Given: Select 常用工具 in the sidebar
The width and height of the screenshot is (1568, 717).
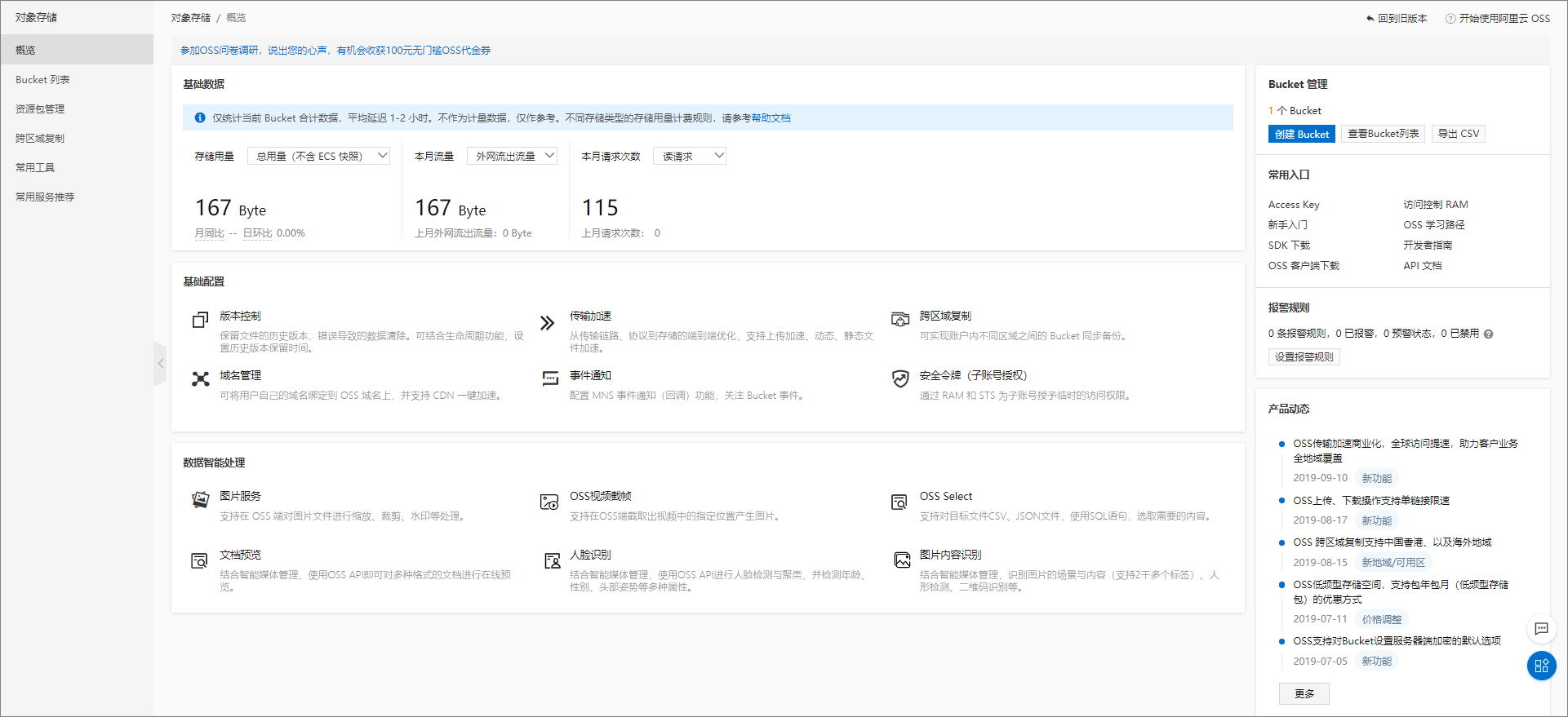Looking at the screenshot, I should click(77, 167).
